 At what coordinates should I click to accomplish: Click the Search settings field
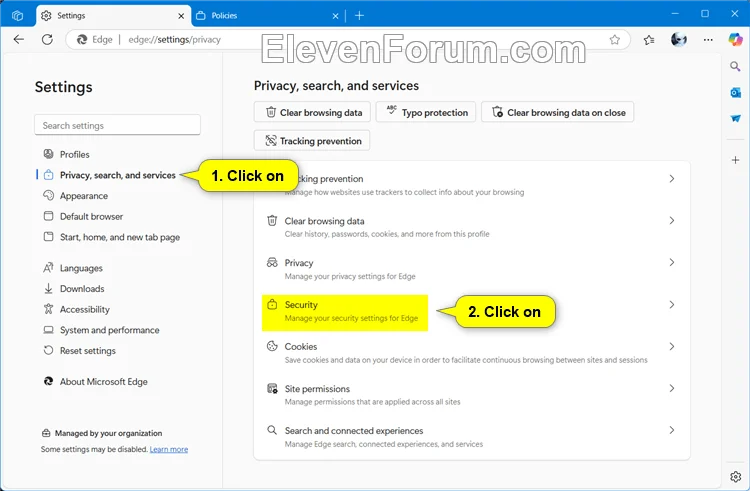click(117, 125)
